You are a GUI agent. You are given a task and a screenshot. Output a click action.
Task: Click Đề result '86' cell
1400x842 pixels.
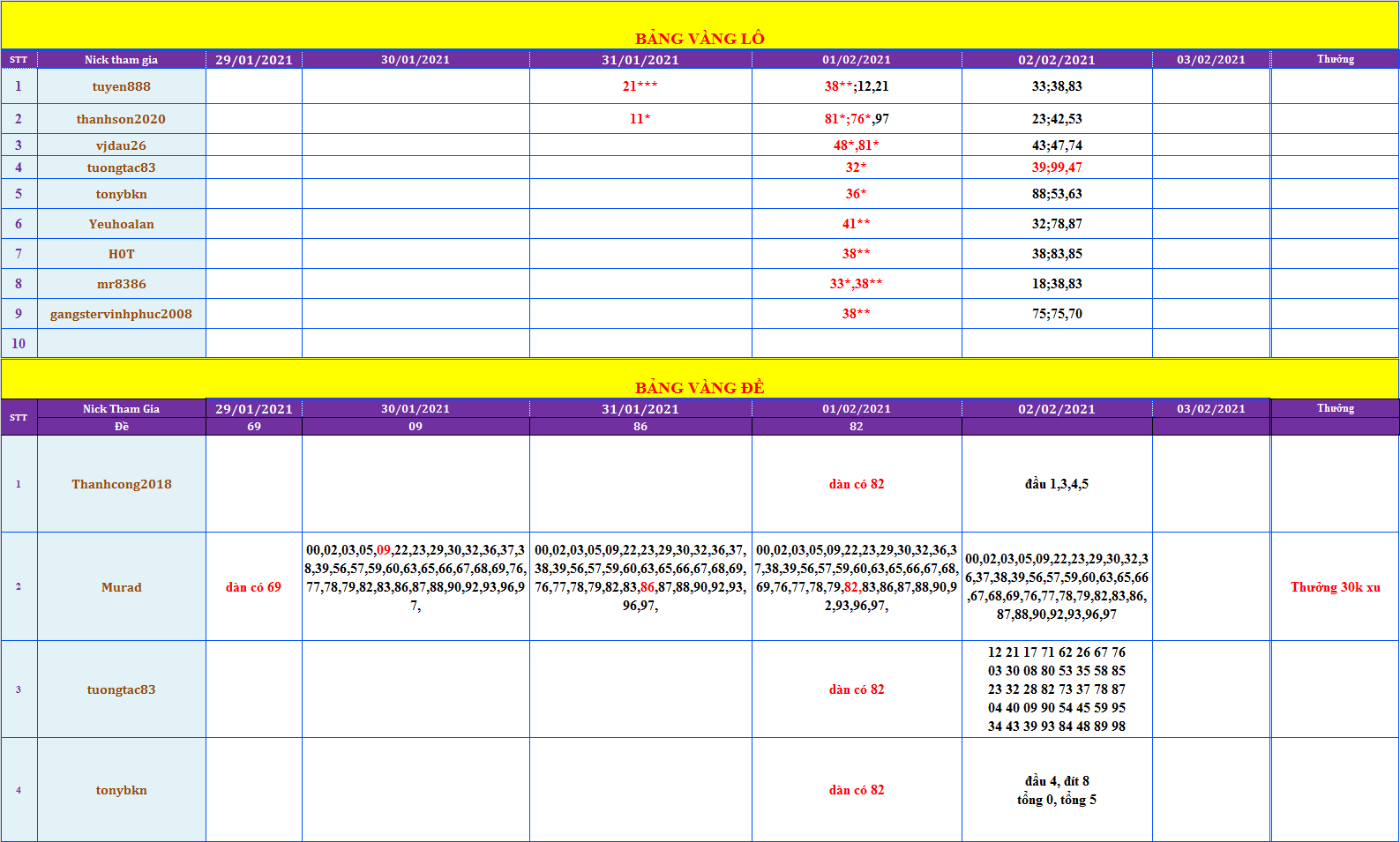click(640, 427)
